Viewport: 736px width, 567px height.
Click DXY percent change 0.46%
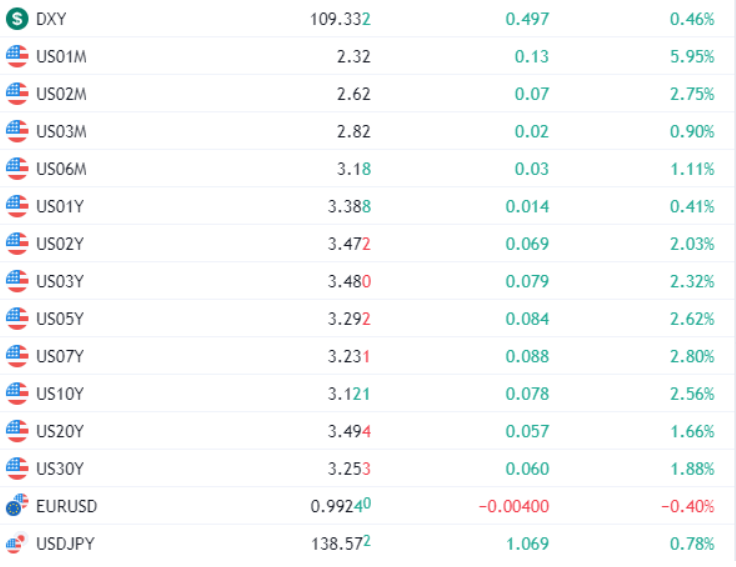click(692, 19)
